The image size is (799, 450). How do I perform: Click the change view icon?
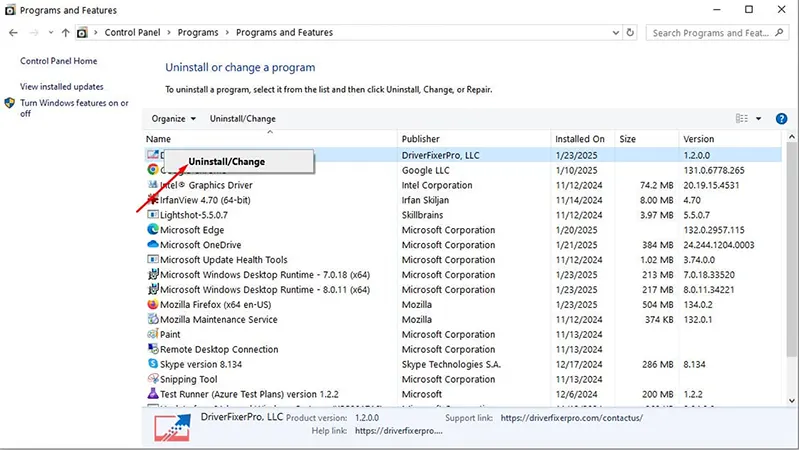click(x=742, y=118)
